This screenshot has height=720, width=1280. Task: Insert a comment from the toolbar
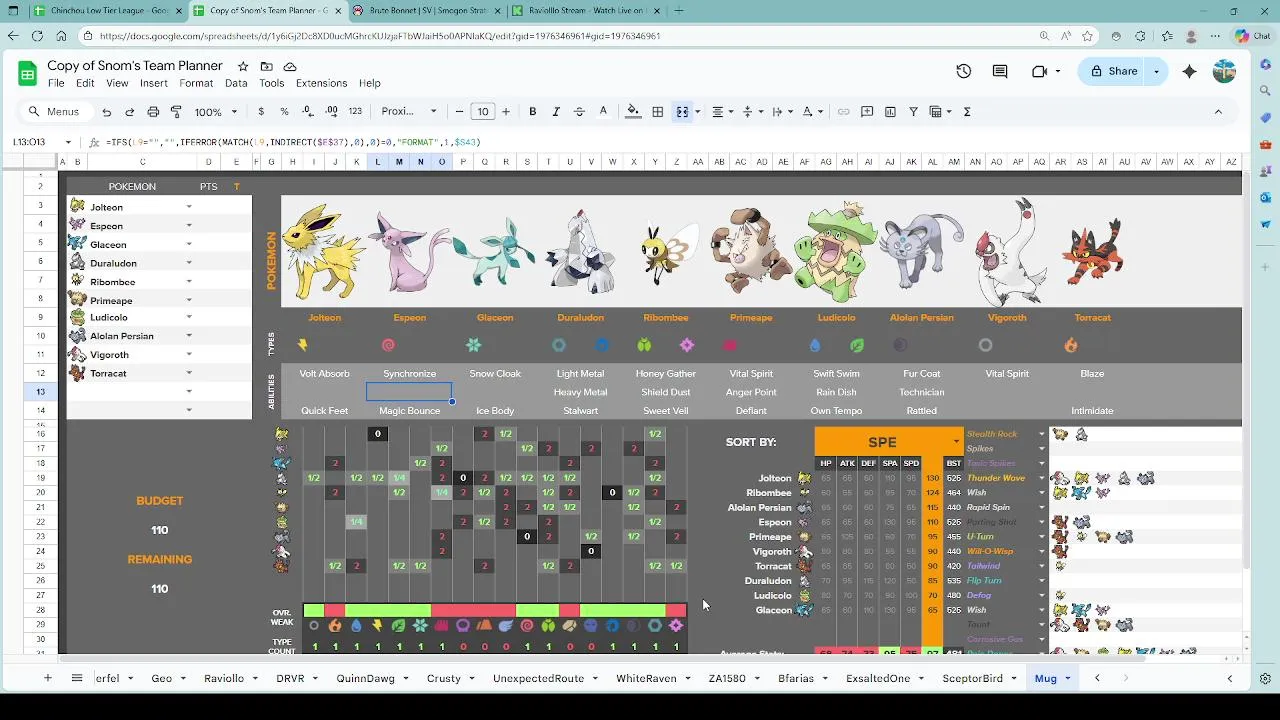pos(867,112)
